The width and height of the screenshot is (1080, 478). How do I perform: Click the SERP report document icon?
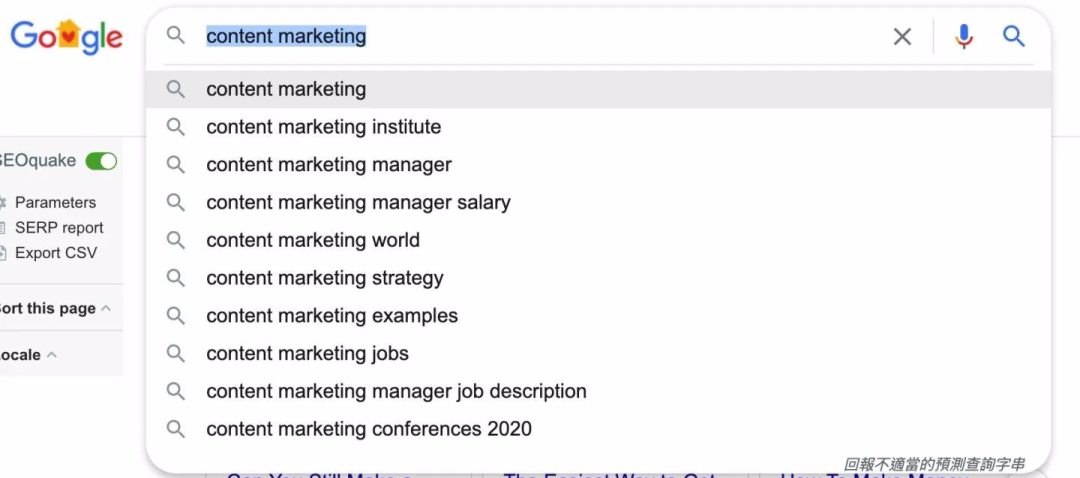click(x=3, y=227)
